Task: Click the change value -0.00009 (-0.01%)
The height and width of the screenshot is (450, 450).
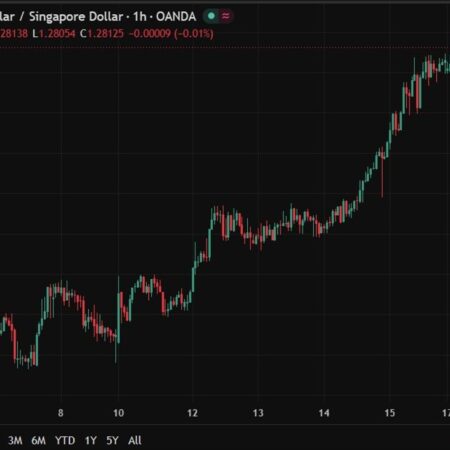Action: click(x=171, y=33)
